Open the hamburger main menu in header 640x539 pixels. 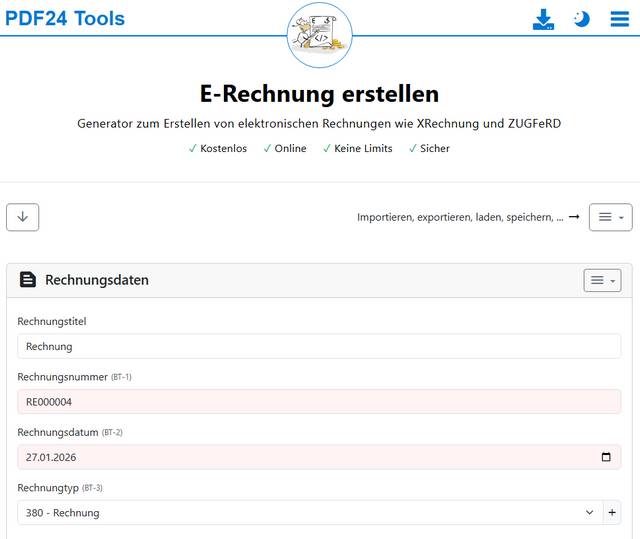tap(619, 19)
